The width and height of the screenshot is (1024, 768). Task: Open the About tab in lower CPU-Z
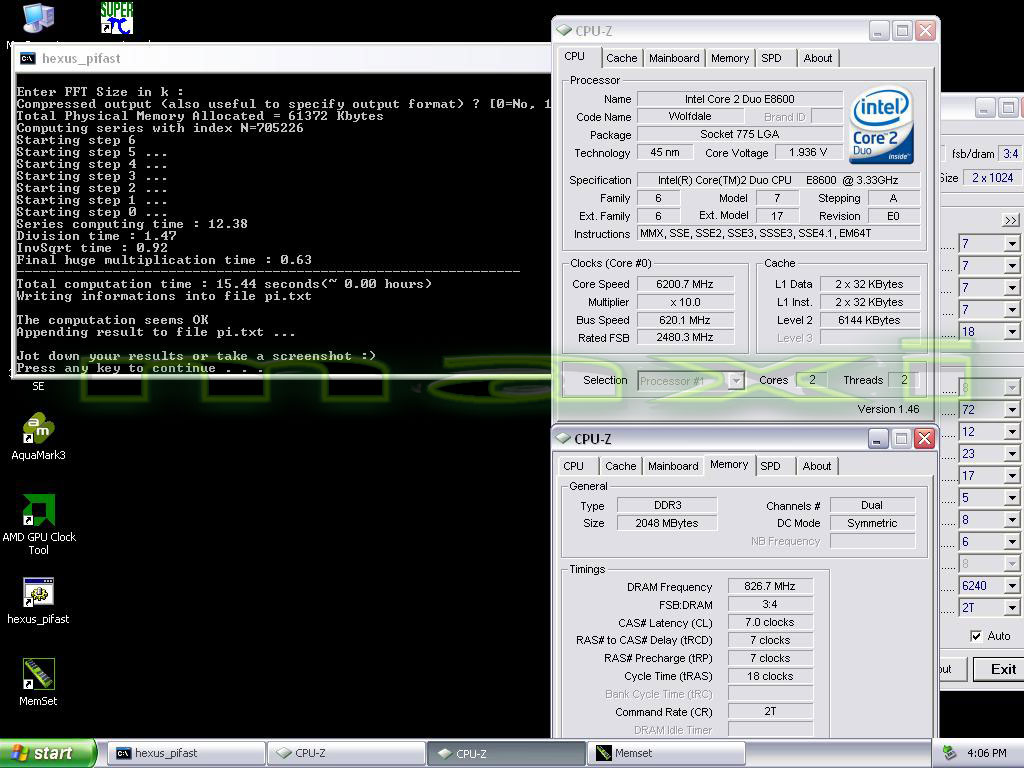pos(817,466)
